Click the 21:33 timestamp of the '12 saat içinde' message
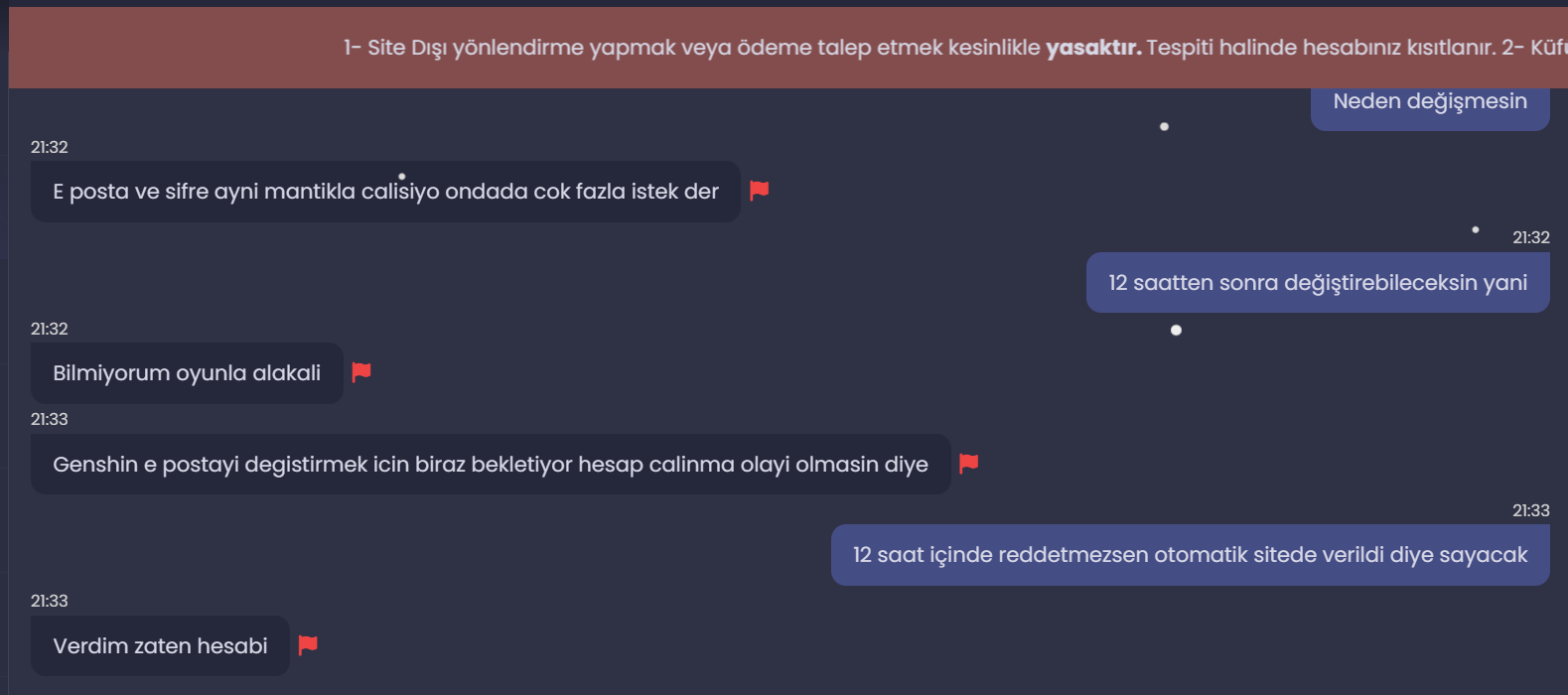 coord(1531,510)
